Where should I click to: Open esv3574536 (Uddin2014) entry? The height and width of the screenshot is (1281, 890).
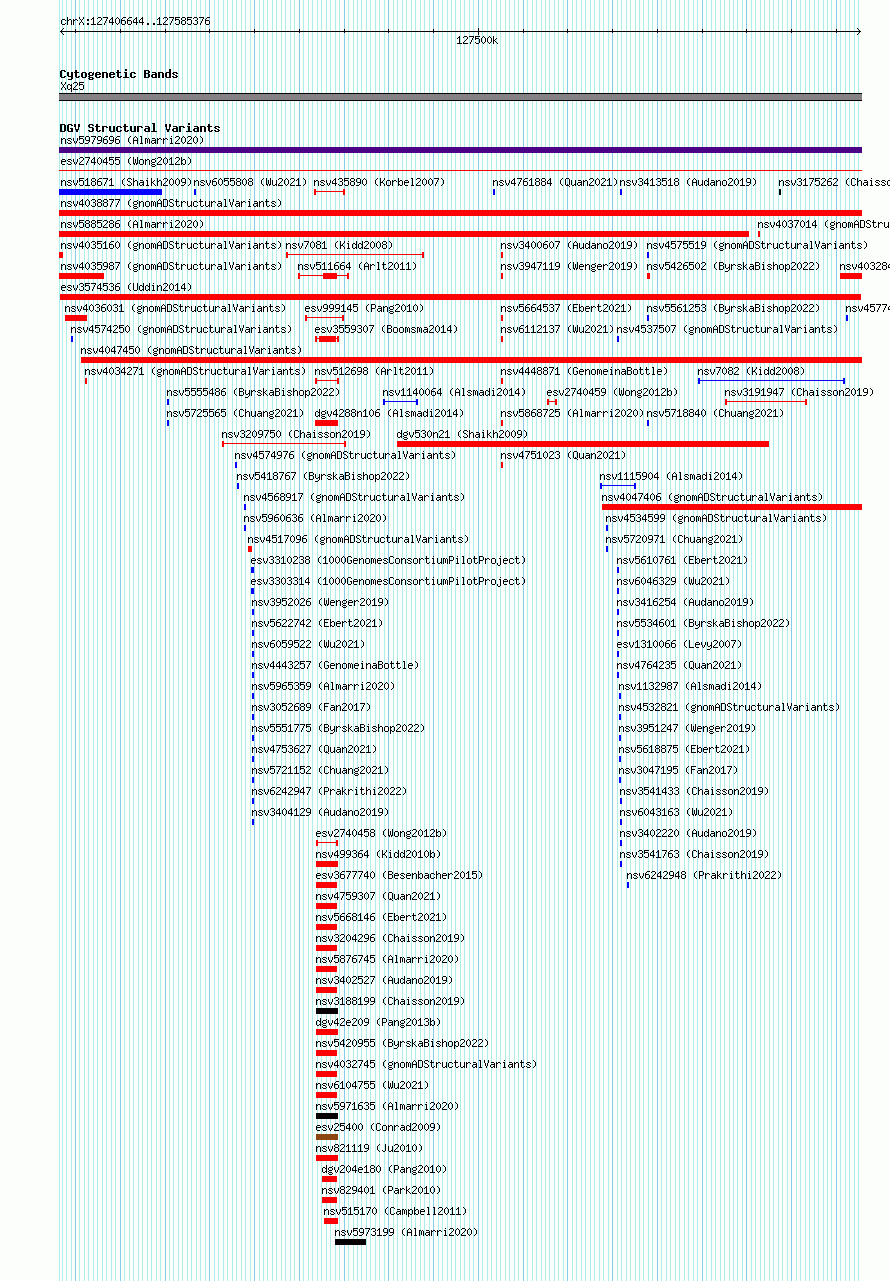(125, 287)
